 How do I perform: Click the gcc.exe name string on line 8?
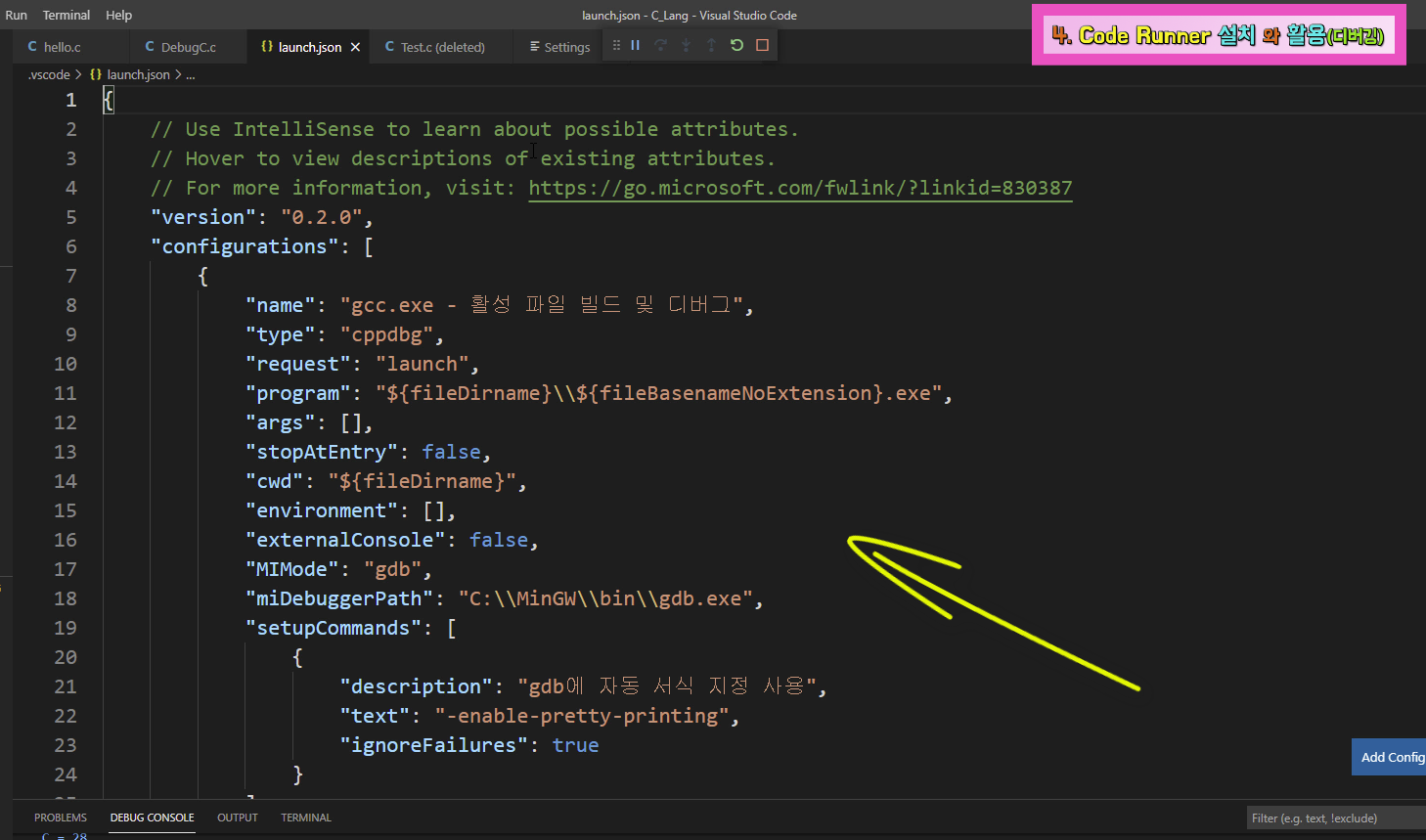click(x=541, y=305)
